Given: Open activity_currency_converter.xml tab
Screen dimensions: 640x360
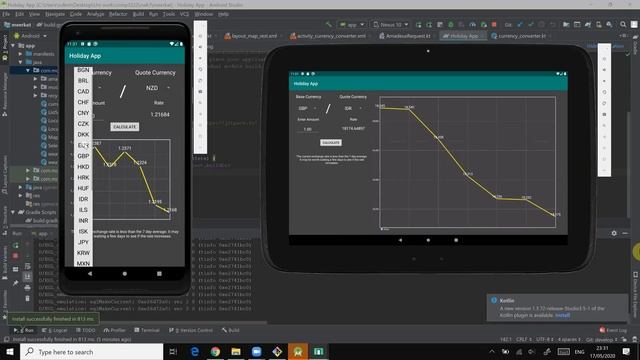Looking at the screenshot, I should (x=331, y=36).
